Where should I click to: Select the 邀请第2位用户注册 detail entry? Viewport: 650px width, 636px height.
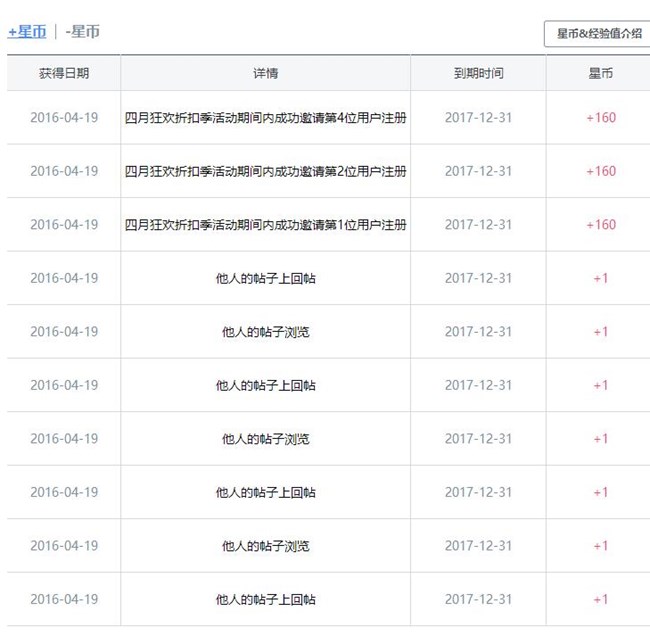pos(265,172)
